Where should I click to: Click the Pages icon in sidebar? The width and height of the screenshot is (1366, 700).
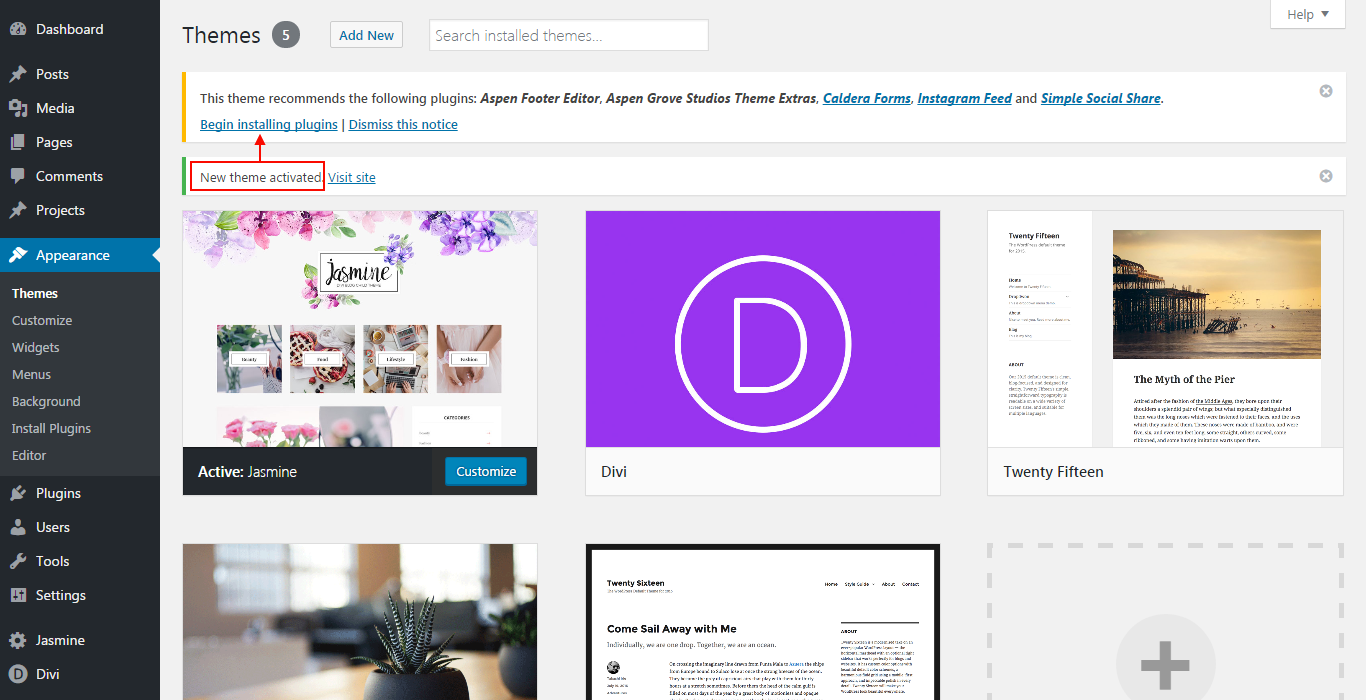coord(18,142)
